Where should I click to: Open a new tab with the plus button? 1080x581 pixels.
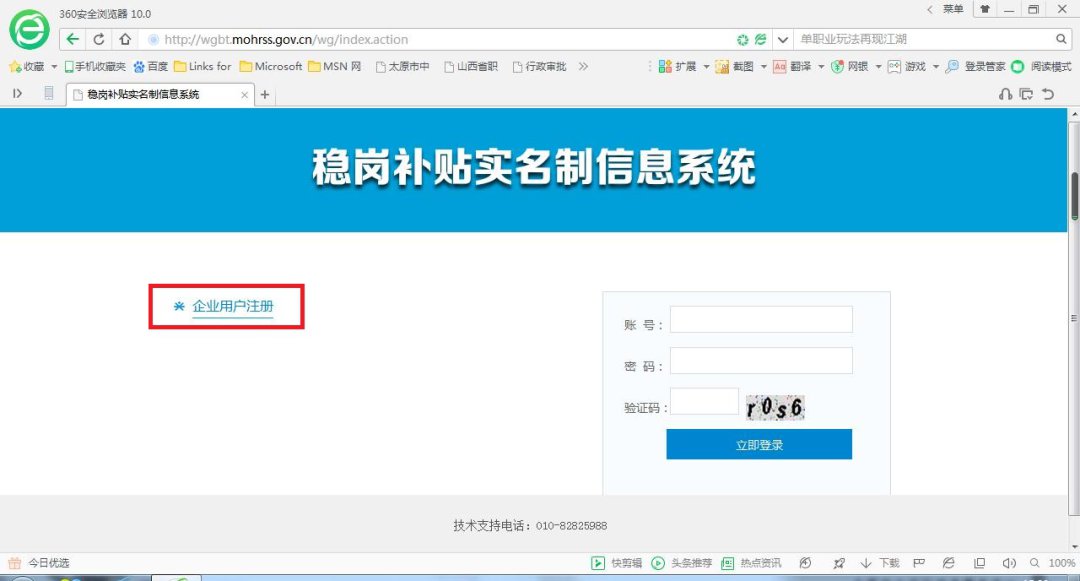[x=264, y=94]
